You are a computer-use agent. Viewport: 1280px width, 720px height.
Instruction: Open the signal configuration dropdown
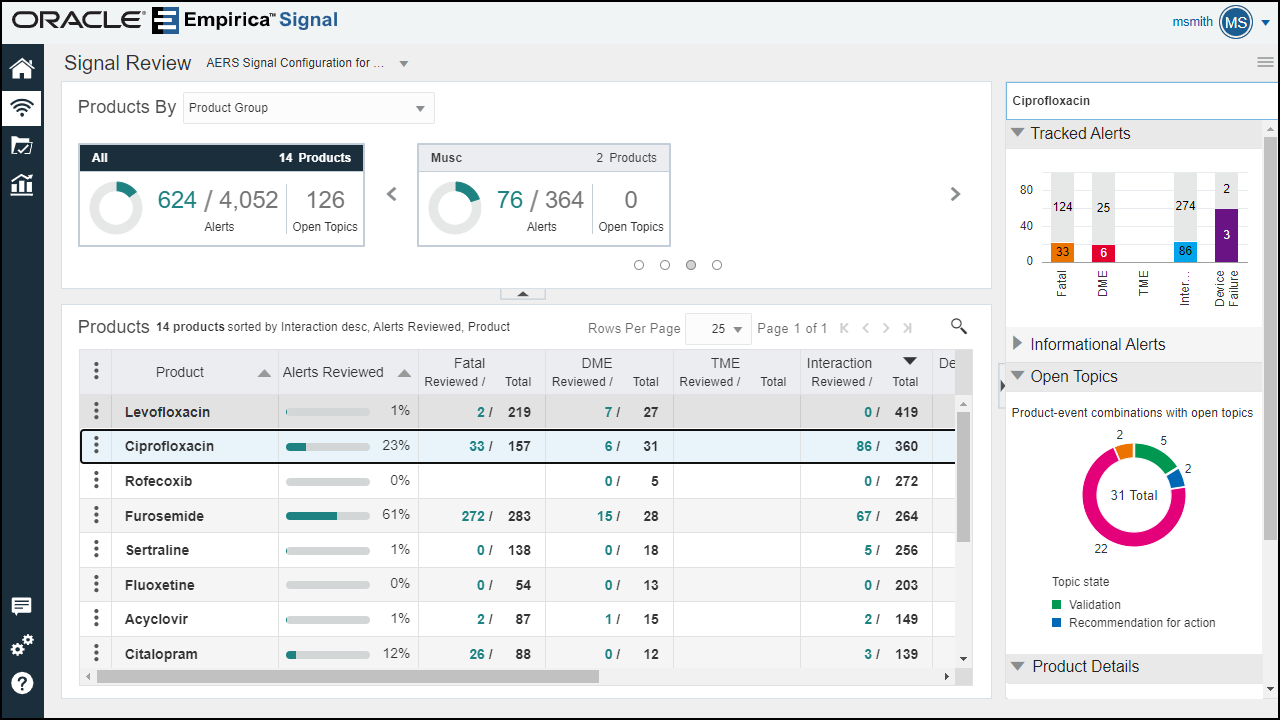pyautogui.click(x=404, y=64)
